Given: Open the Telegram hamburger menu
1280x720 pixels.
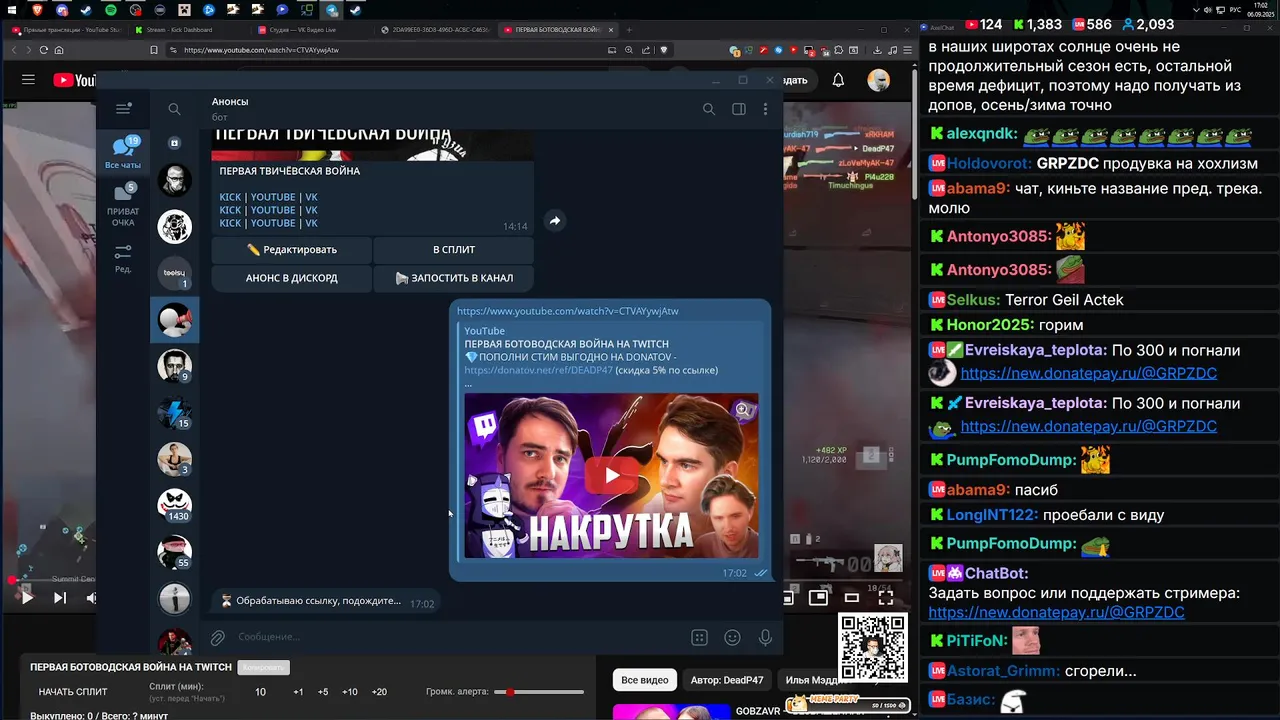Looking at the screenshot, I should coord(123,108).
